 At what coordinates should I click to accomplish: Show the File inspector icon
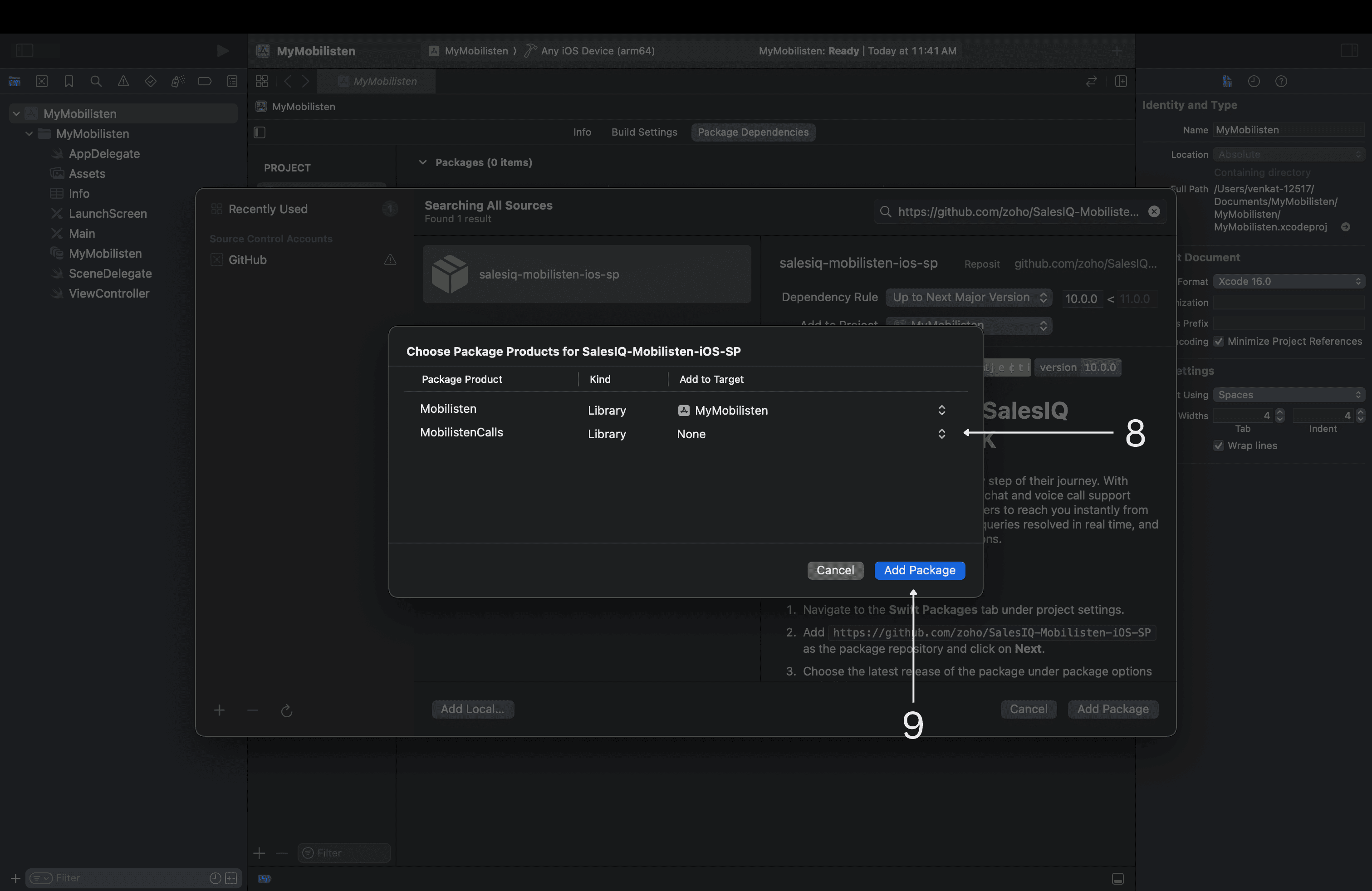point(1227,81)
